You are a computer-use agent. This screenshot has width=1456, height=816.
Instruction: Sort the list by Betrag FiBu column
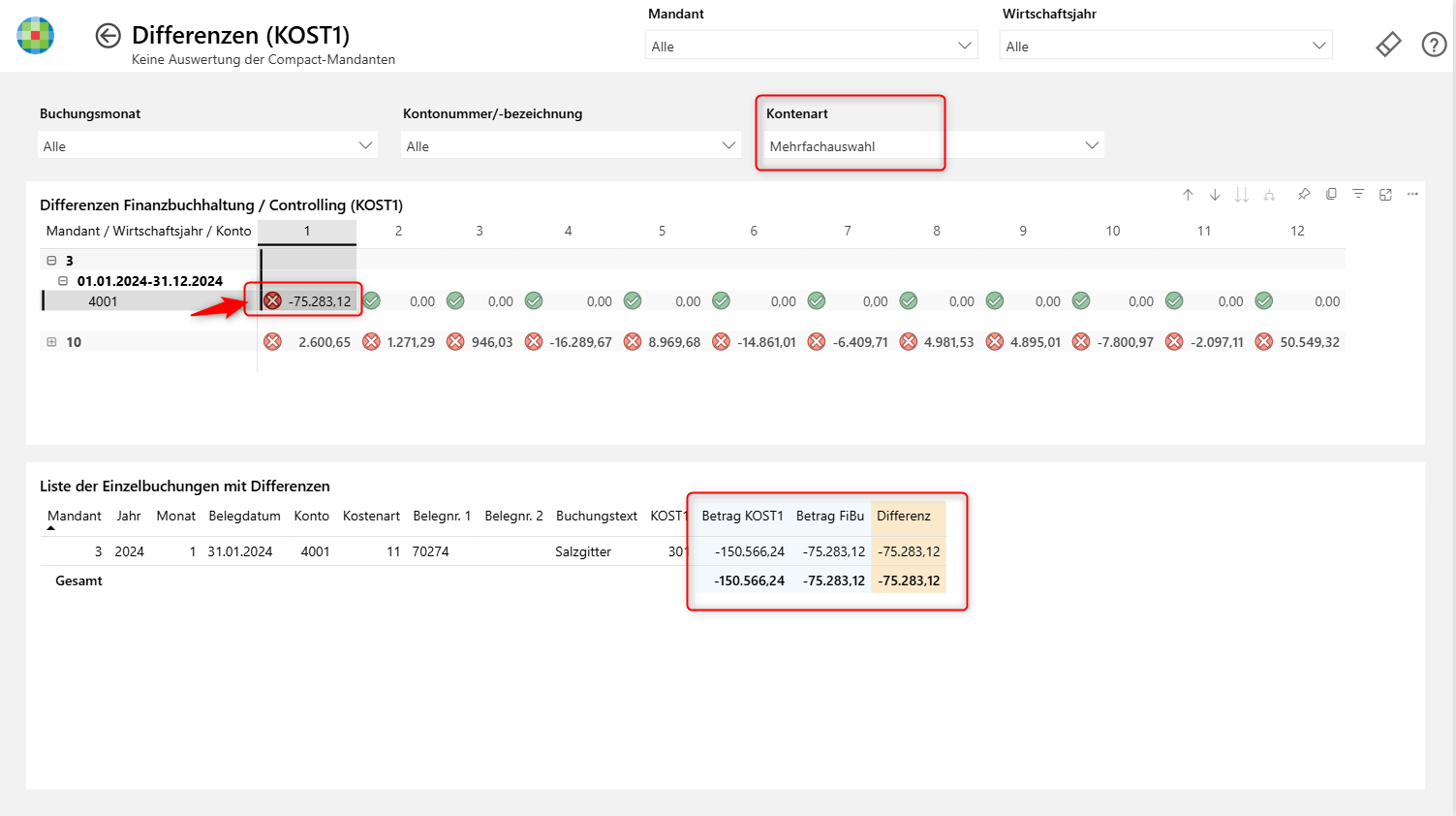point(830,516)
